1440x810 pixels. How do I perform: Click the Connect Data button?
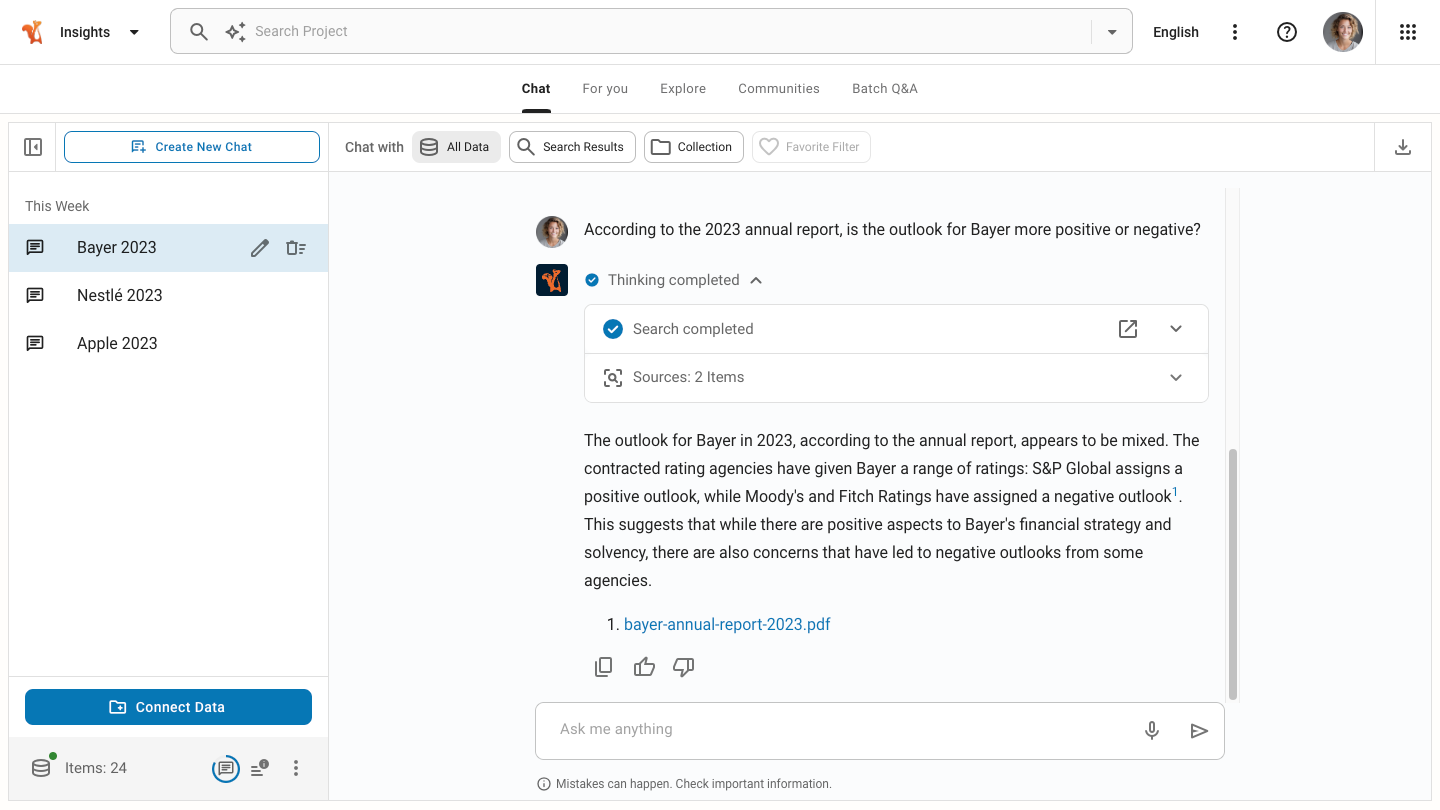(168, 707)
